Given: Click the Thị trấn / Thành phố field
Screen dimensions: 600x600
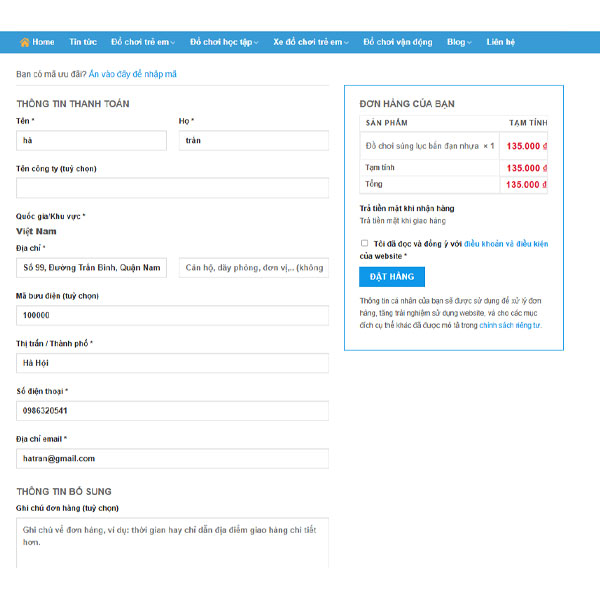Looking at the screenshot, I should 172,363.
